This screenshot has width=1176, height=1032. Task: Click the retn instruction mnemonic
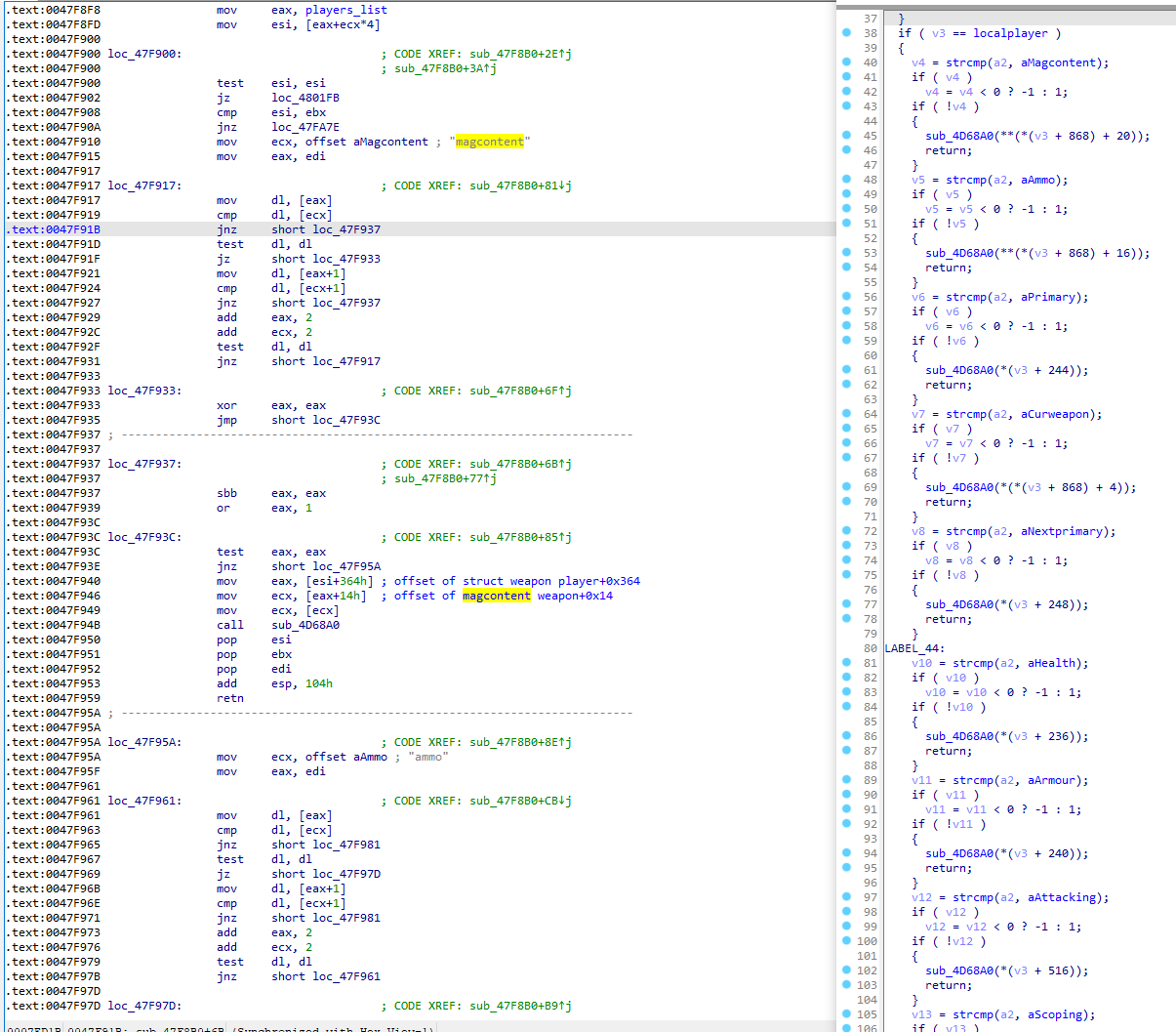[230, 698]
